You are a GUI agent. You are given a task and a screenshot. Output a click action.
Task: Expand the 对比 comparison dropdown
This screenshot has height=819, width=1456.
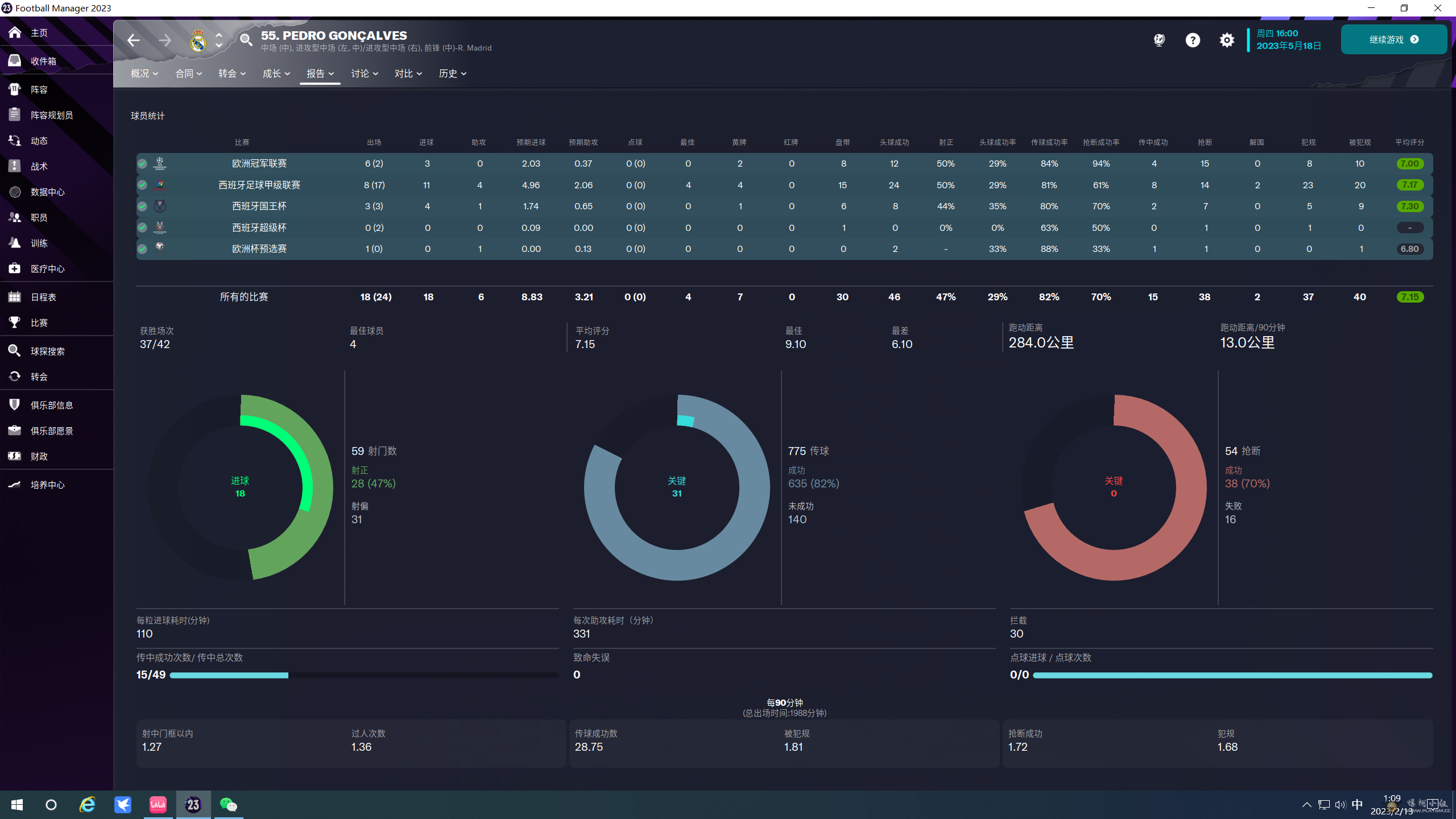[408, 73]
